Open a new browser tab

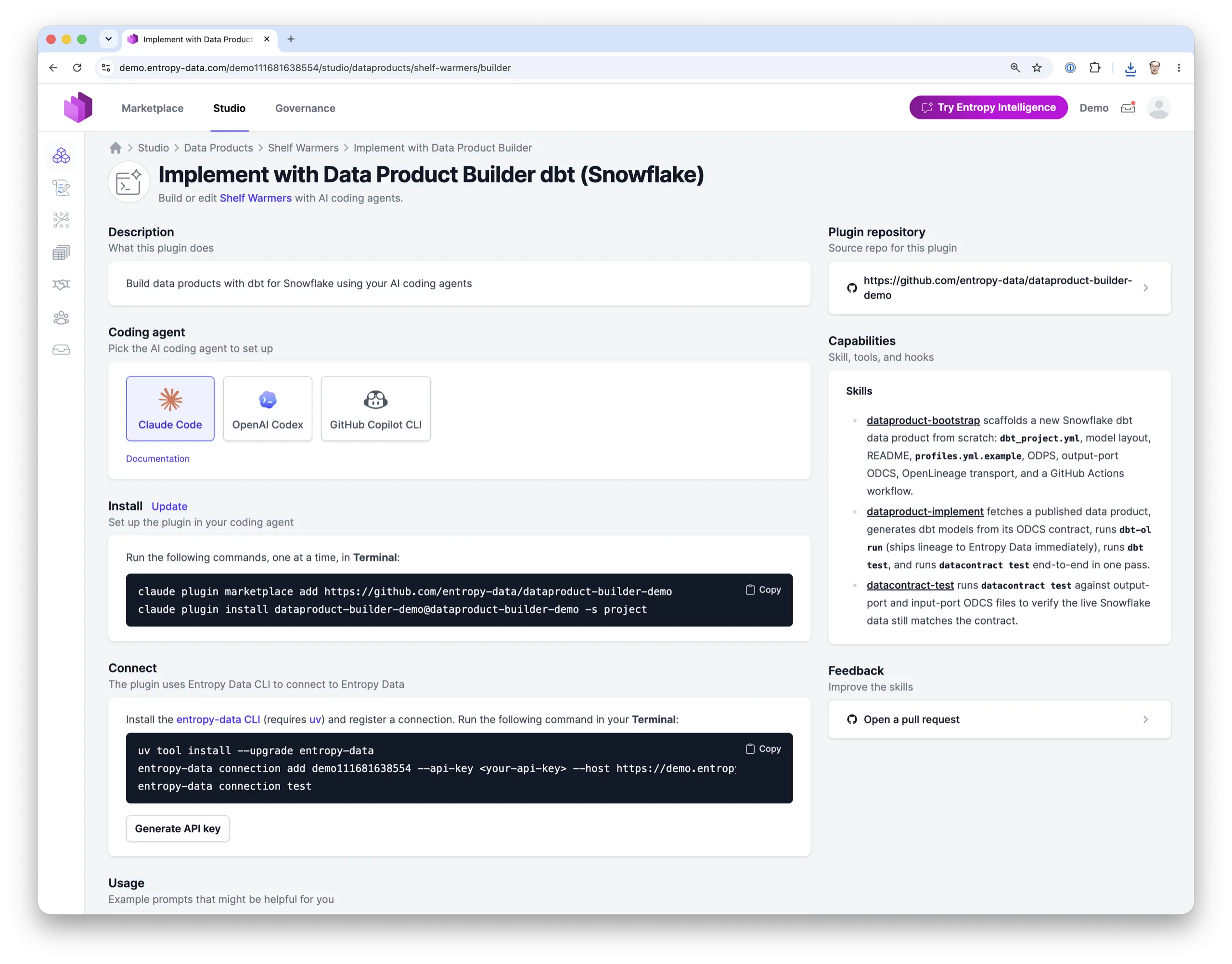(x=291, y=39)
